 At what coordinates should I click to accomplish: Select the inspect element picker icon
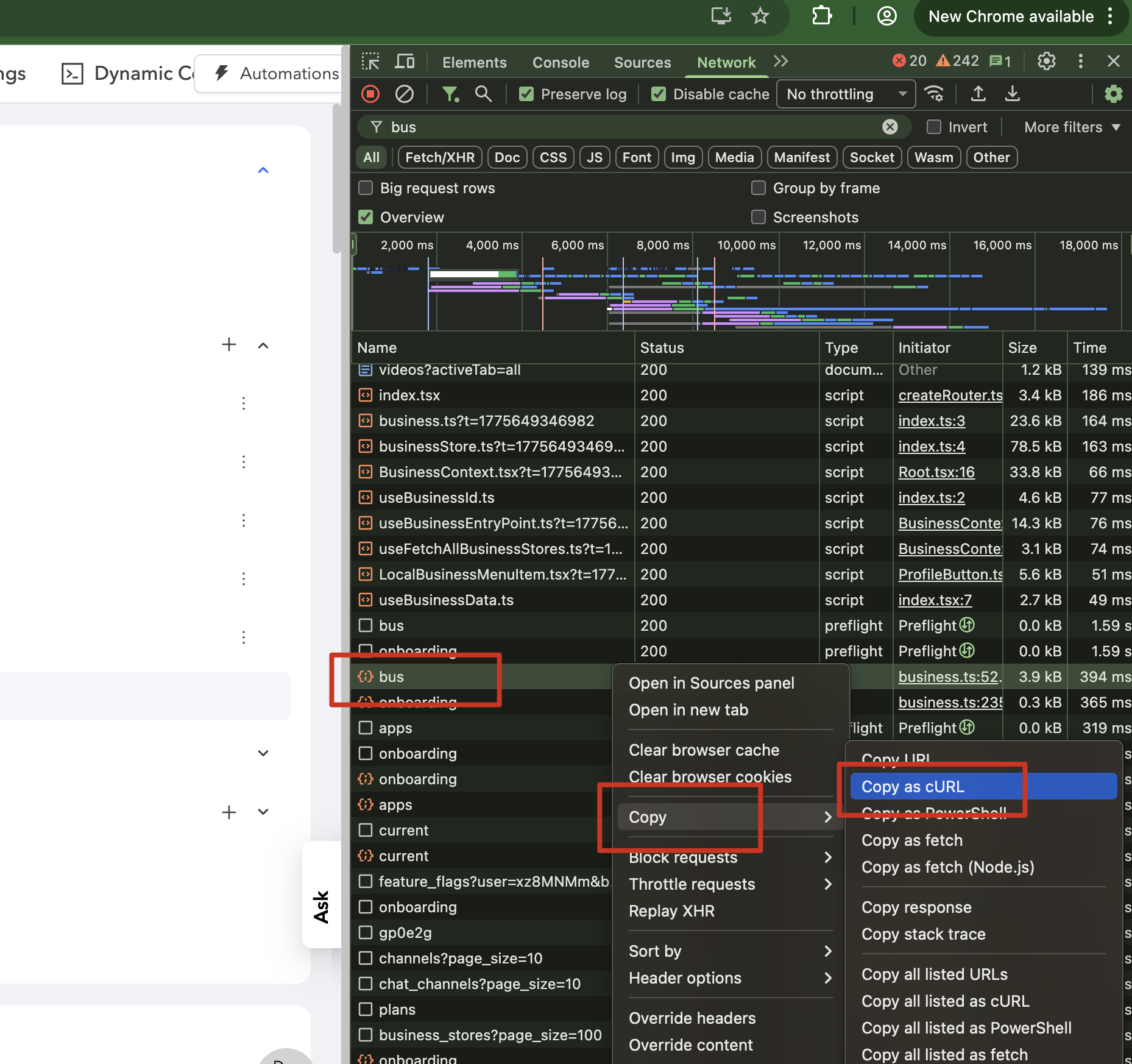click(370, 62)
